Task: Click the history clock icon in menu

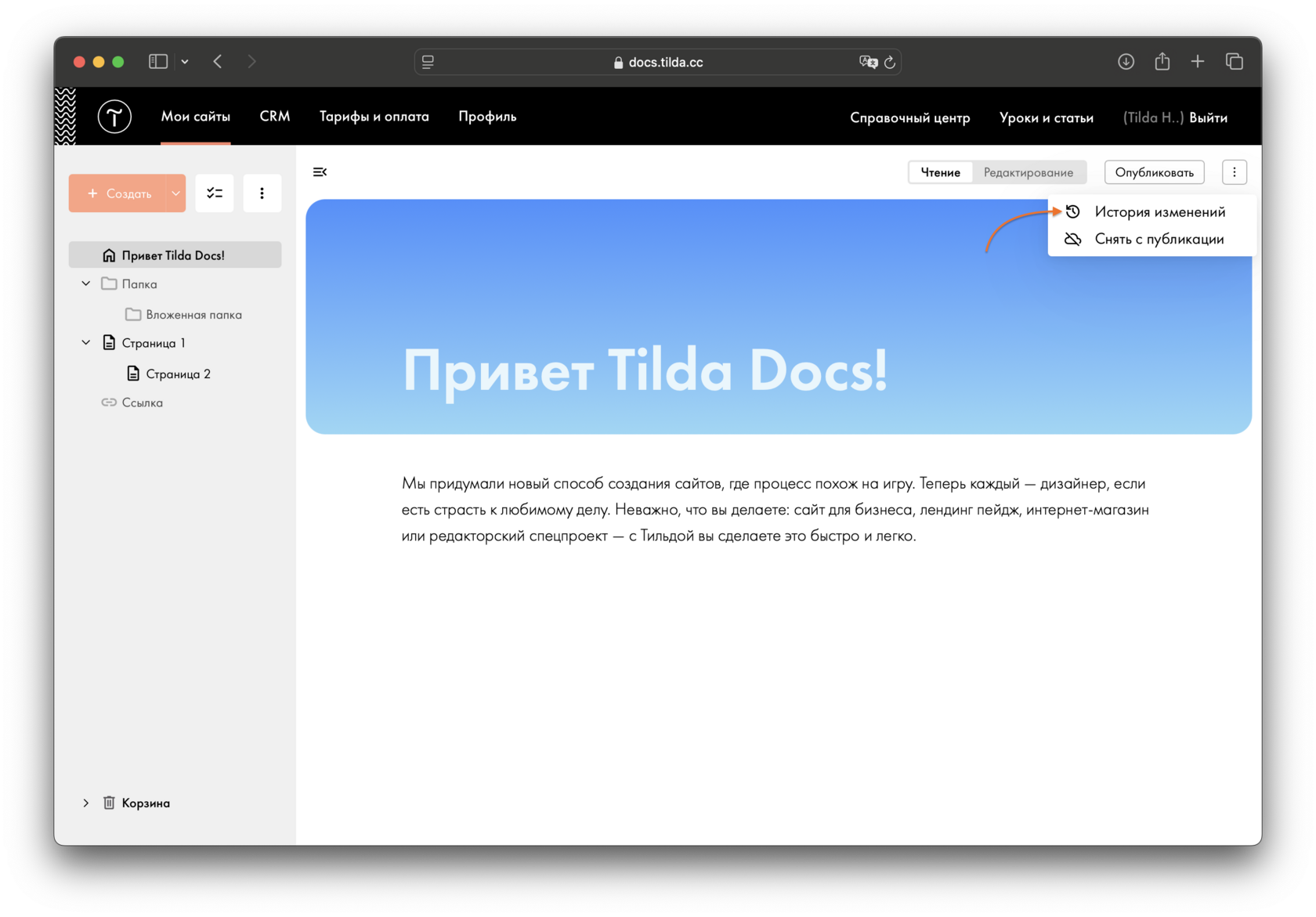Action: point(1073,211)
